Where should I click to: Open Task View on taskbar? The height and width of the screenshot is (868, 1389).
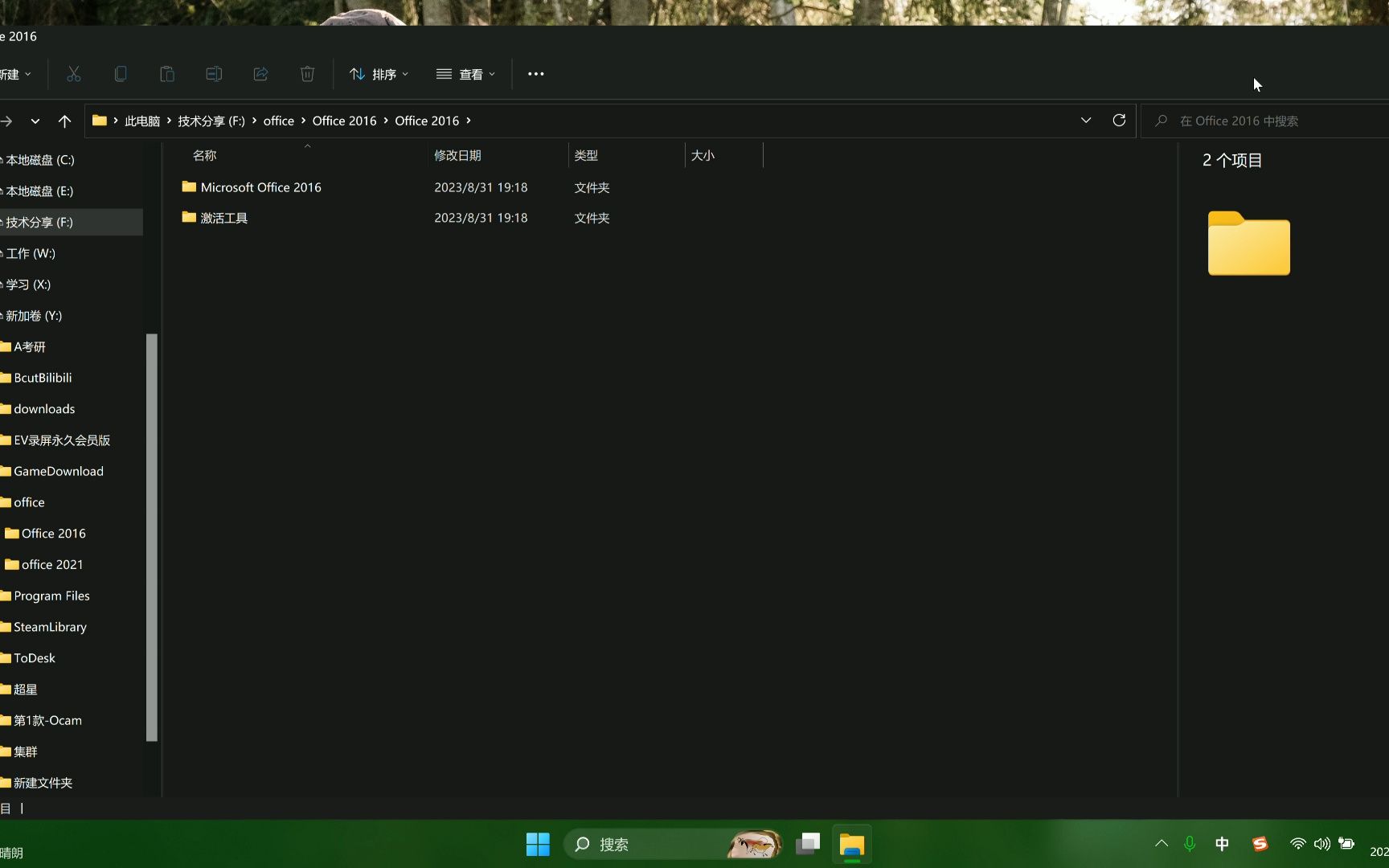[808, 844]
